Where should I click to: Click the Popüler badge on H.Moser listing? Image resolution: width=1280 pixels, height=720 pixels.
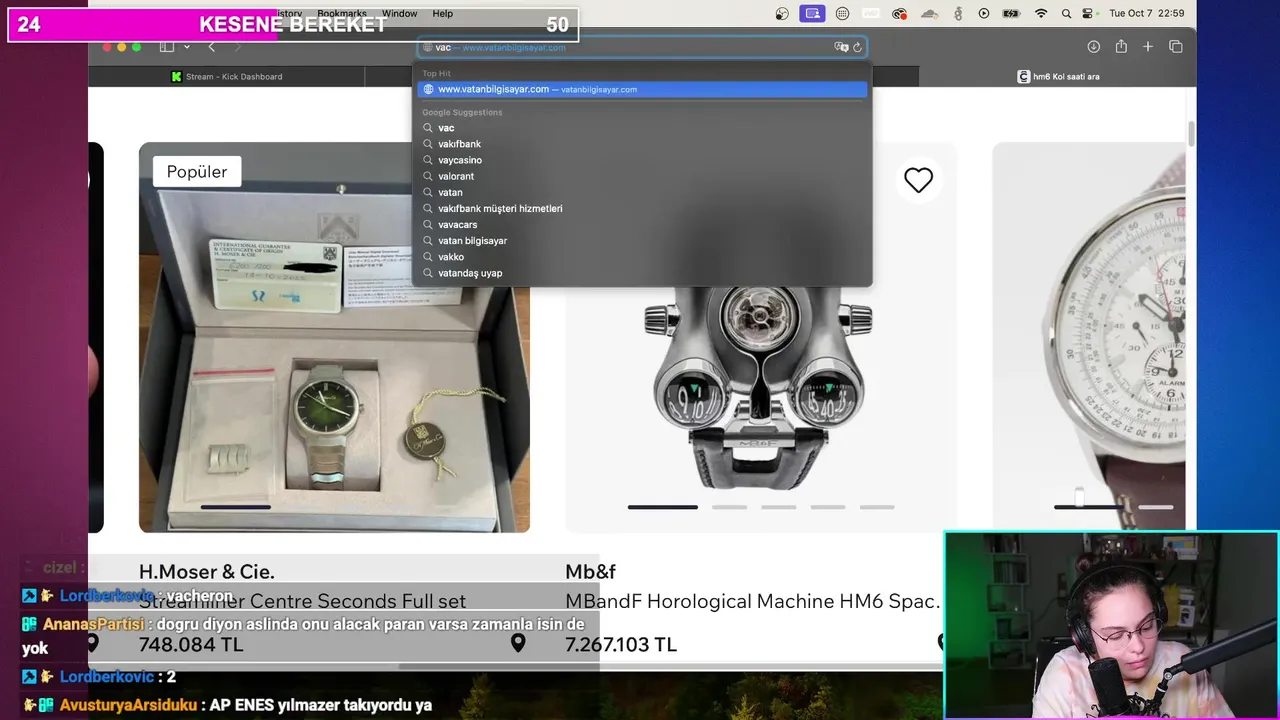pyautogui.click(x=197, y=172)
